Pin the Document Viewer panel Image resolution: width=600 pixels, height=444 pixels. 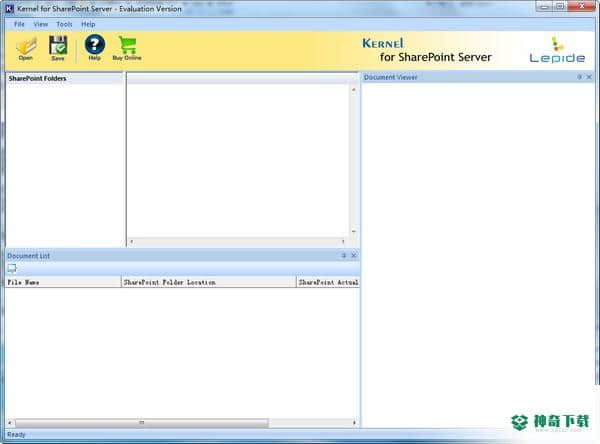[579, 77]
